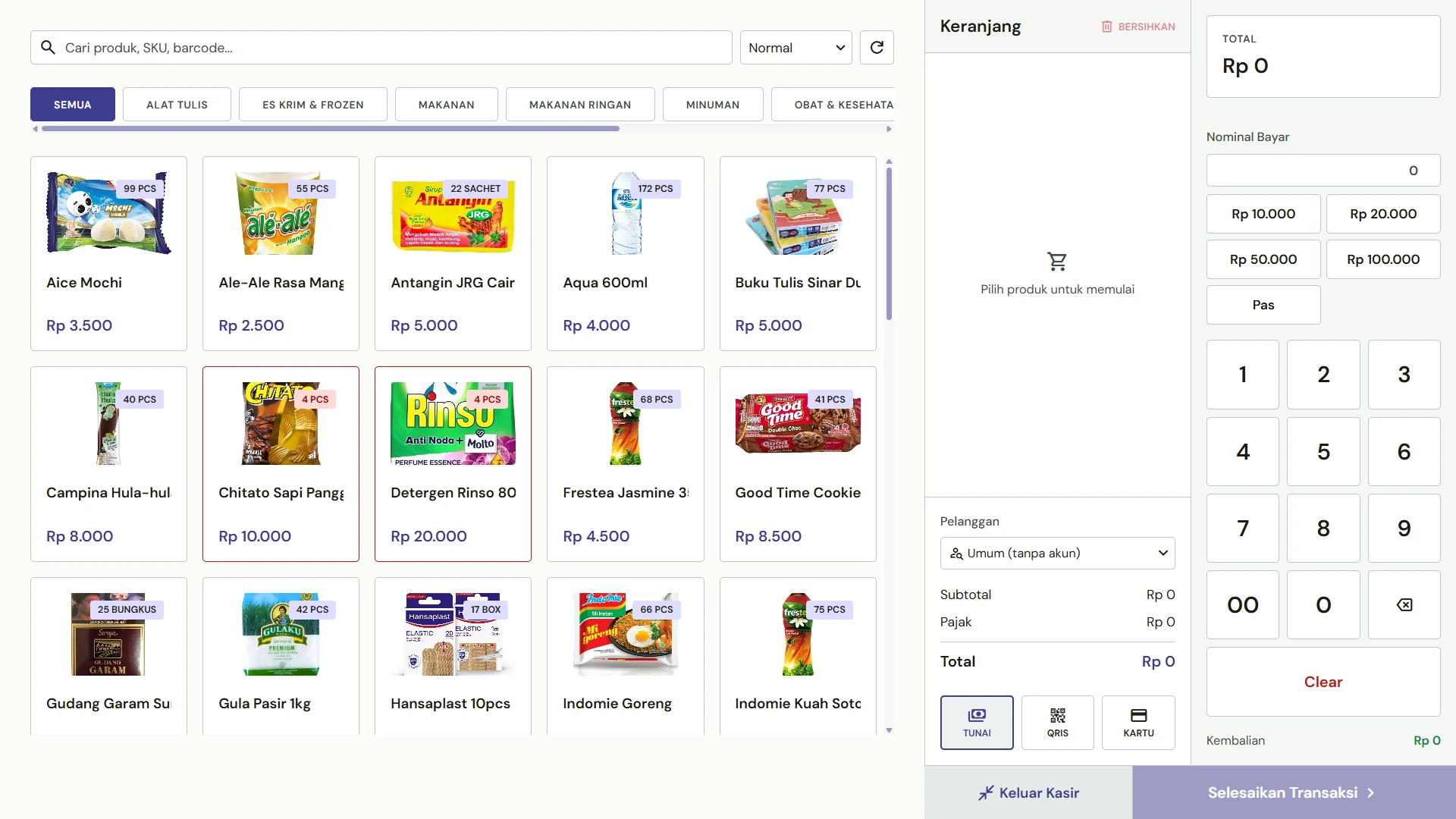Click the Rp 50.000 quick amount button

tap(1263, 259)
